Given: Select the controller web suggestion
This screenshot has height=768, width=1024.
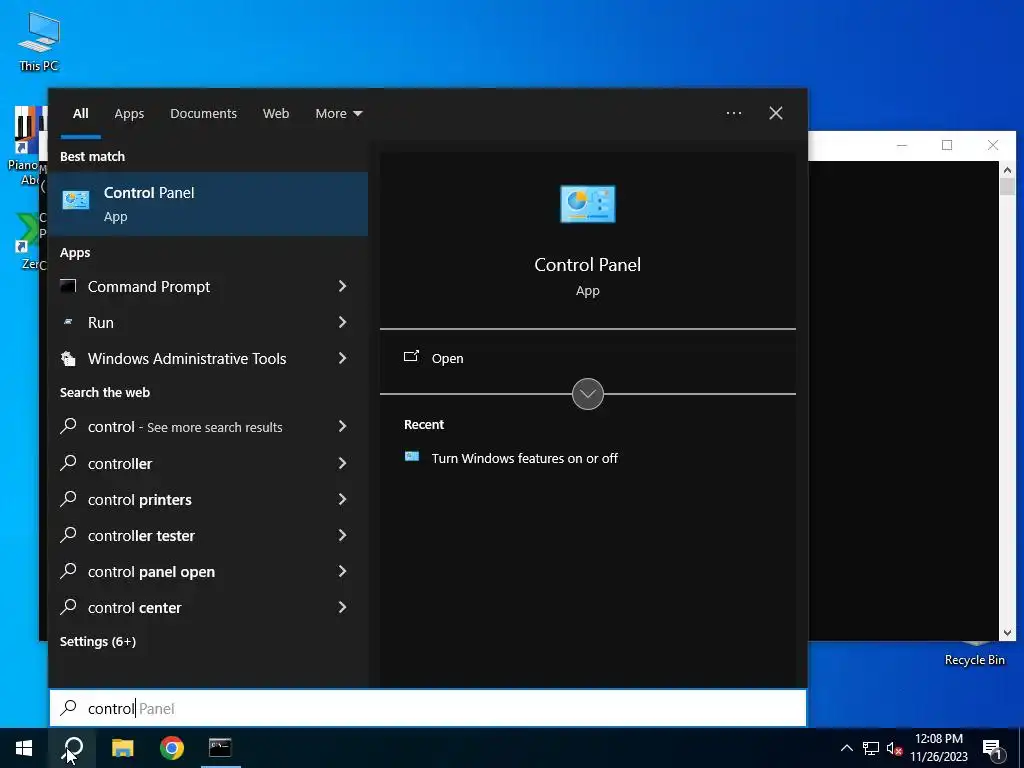Looking at the screenshot, I should pyautogui.click(x=191, y=464).
